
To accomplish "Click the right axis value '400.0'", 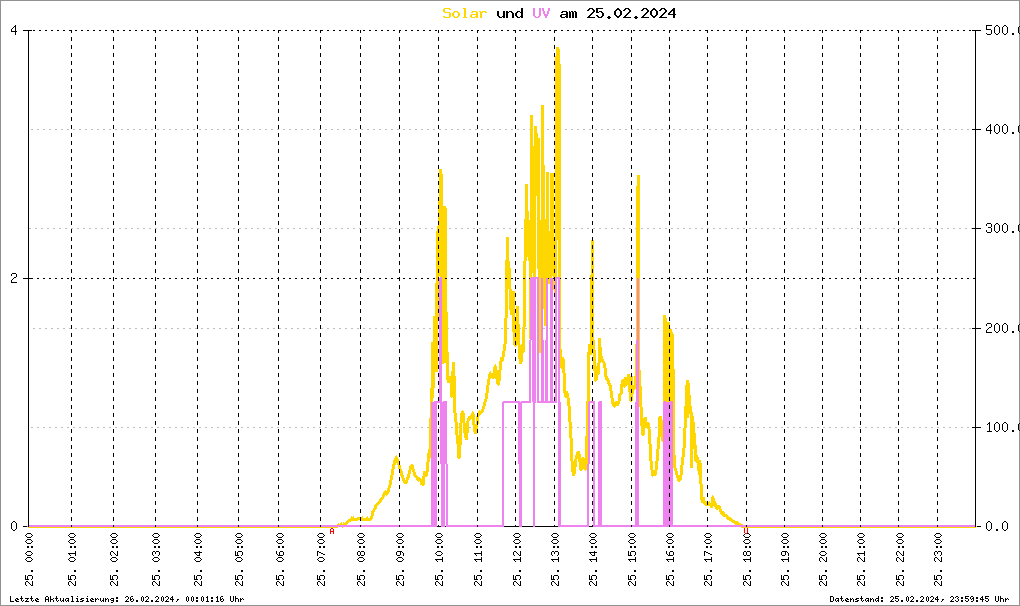I will pyautogui.click(x=1002, y=129).
